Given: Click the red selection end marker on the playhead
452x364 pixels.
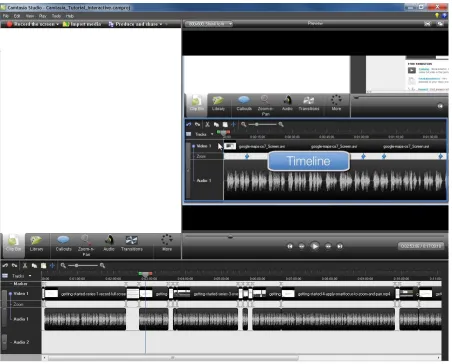Looking at the screenshot, I should point(150,274).
